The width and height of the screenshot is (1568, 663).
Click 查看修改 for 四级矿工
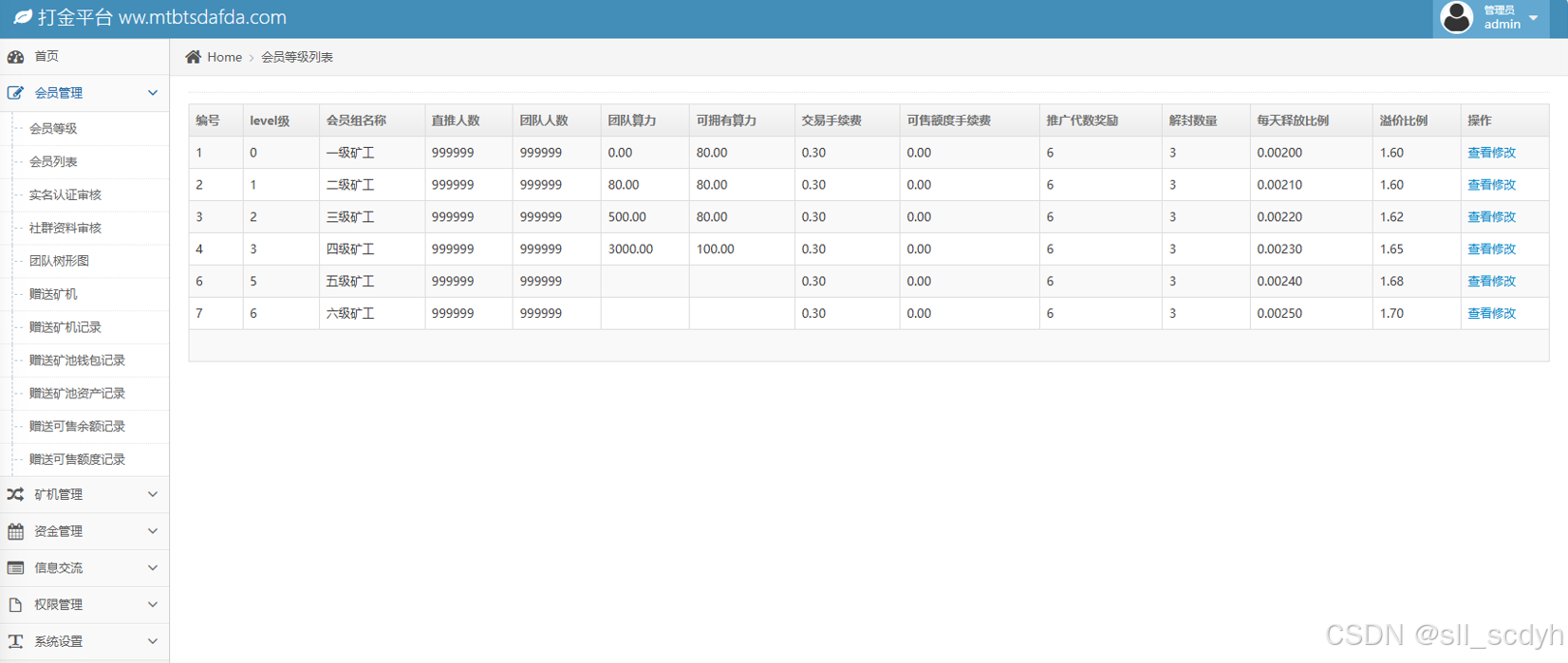click(x=1491, y=249)
